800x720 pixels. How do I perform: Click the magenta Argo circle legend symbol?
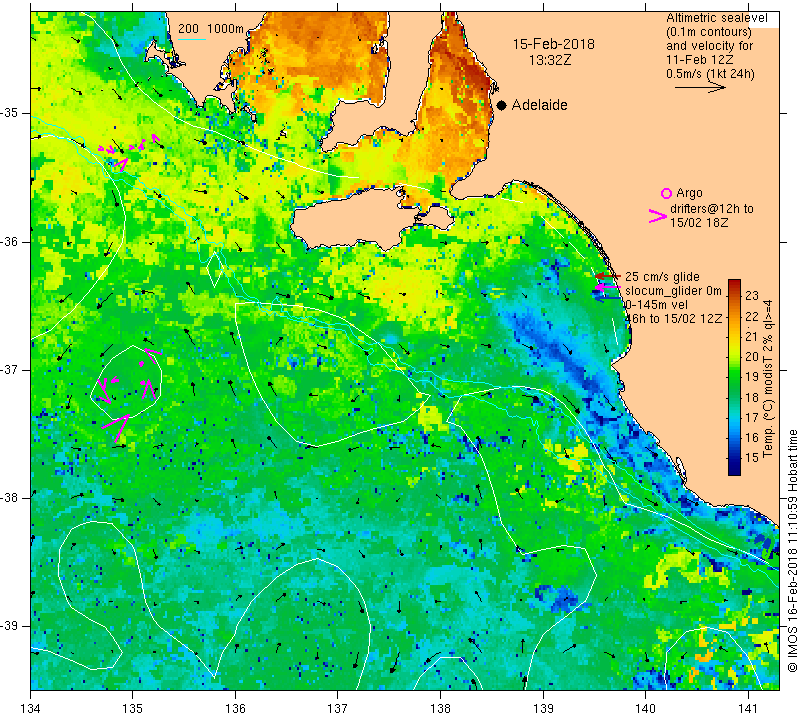point(666,193)
